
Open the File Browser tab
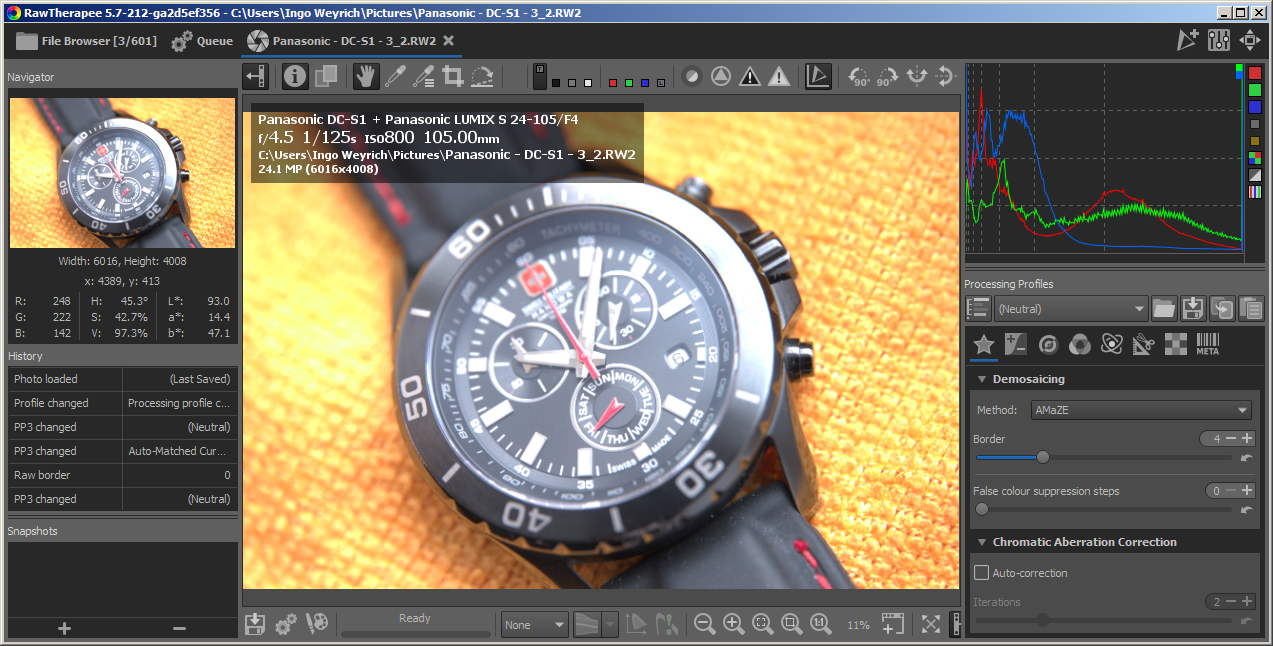(x=85, y=41)
